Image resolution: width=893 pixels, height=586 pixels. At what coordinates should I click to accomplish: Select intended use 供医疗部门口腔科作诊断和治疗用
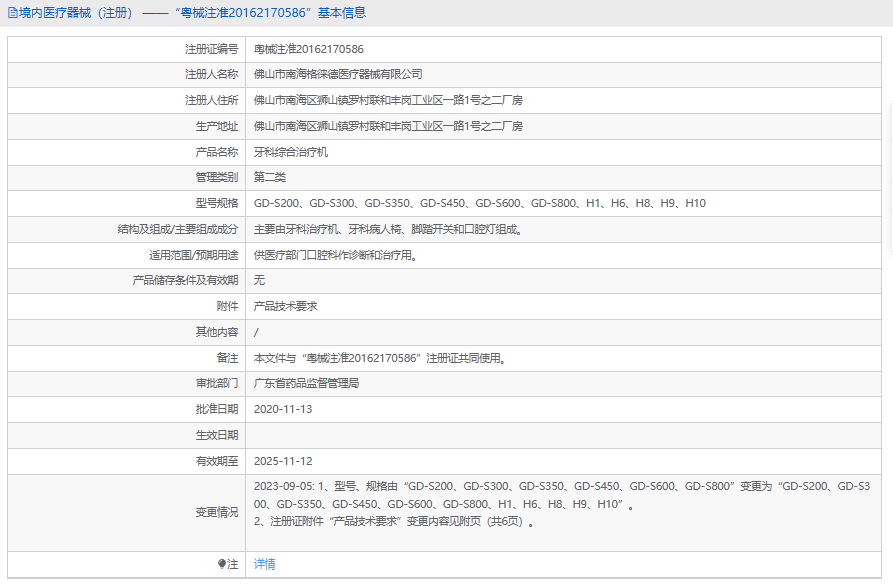coord(335,255)
